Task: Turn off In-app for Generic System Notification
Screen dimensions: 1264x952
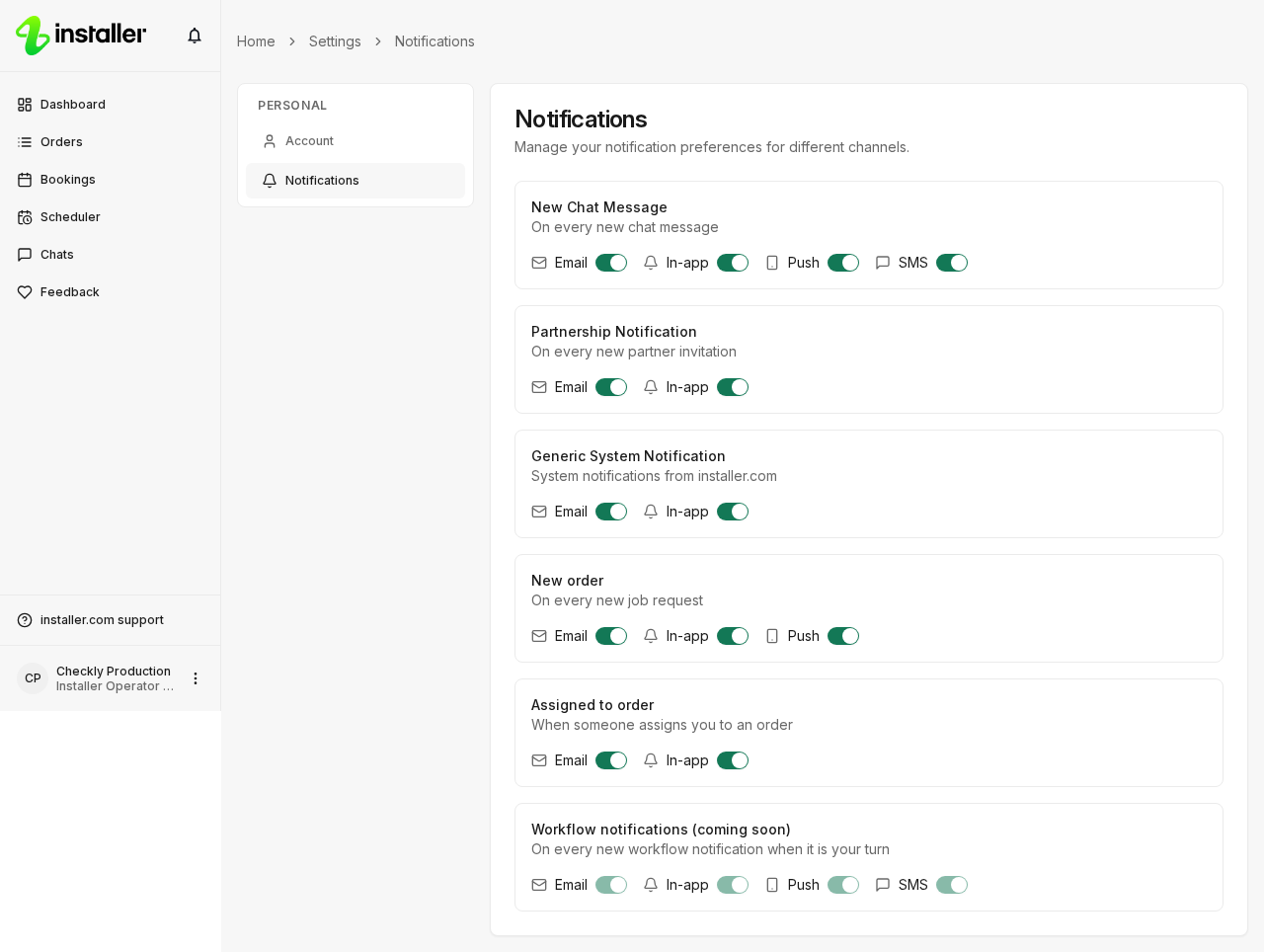Action: (733, 512)
